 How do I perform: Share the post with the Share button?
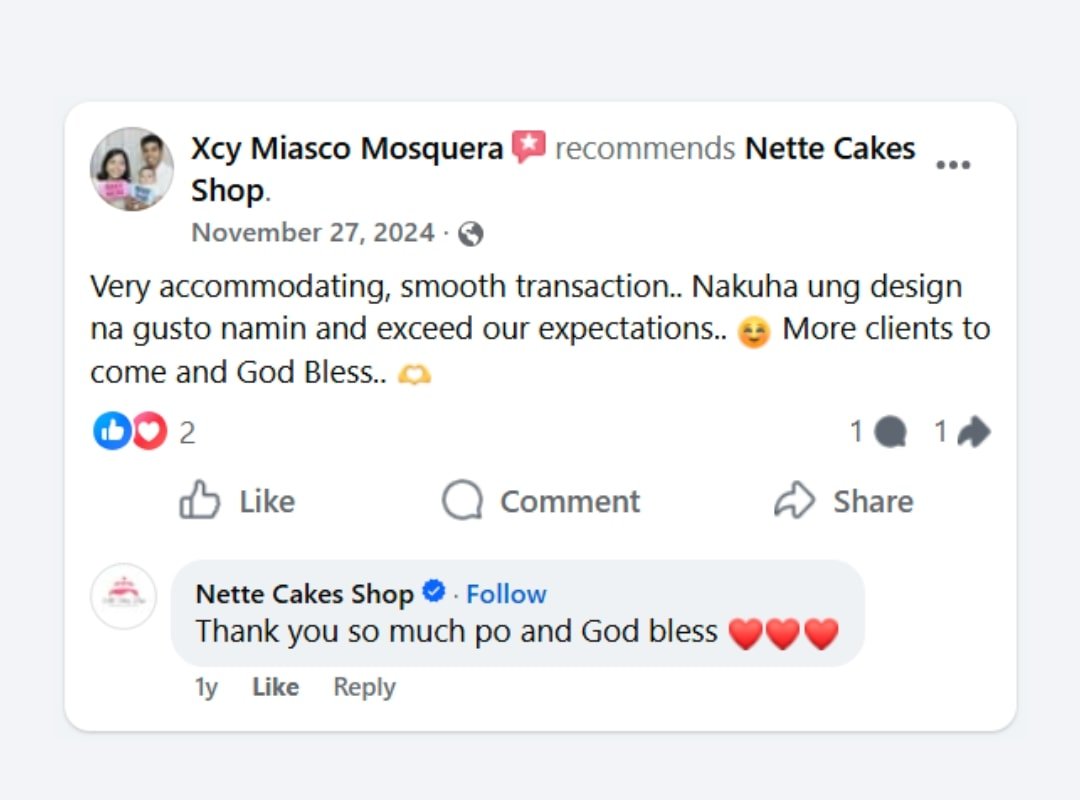844,501
